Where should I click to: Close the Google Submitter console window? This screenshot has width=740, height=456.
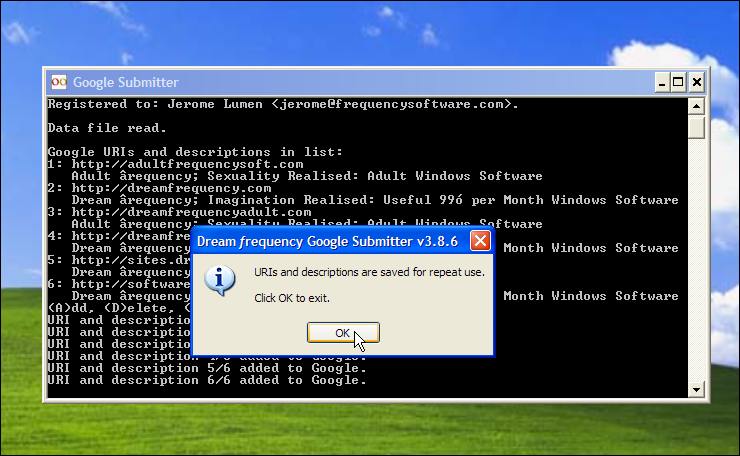697,82
